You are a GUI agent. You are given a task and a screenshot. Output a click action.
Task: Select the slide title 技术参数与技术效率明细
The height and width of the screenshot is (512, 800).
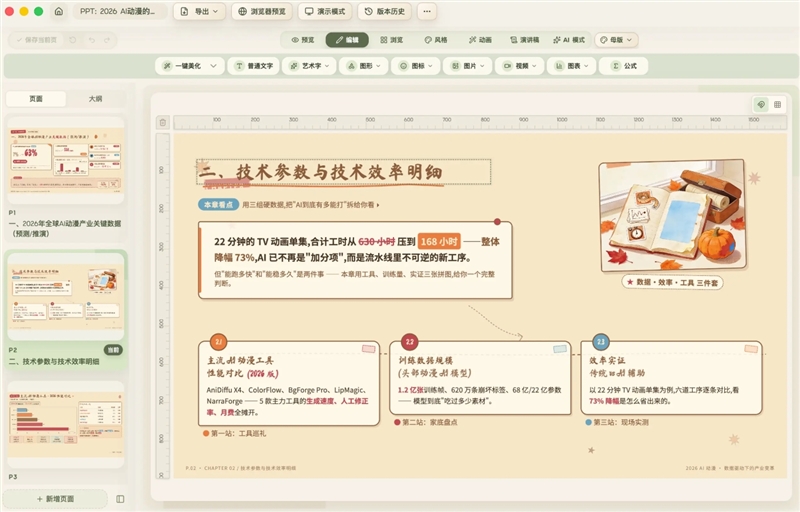pos(344,172)
